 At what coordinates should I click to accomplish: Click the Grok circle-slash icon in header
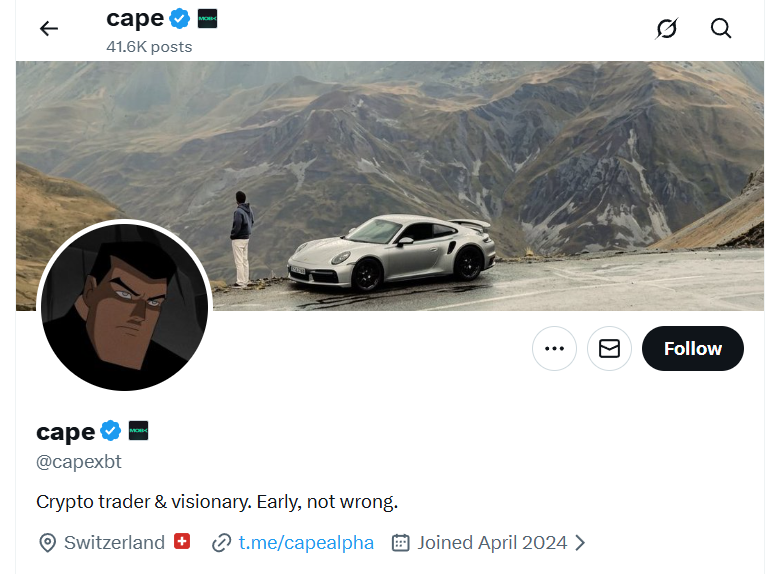point(666,29)
